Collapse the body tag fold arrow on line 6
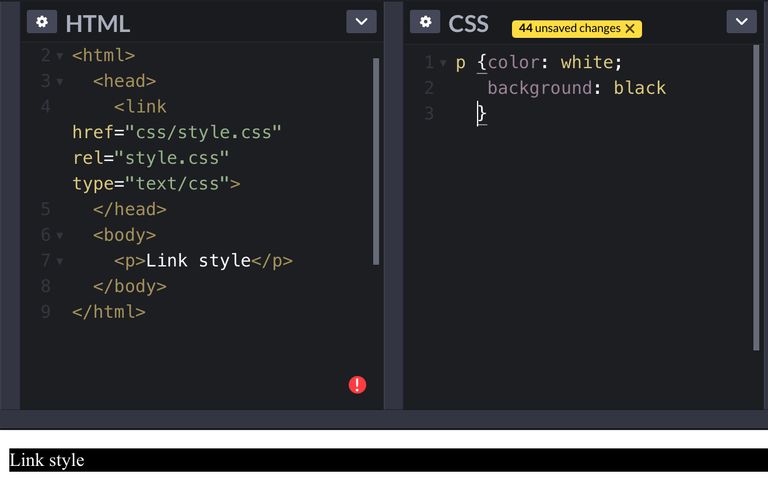This screenshot has height=488, width=768. tap(60, 236)
